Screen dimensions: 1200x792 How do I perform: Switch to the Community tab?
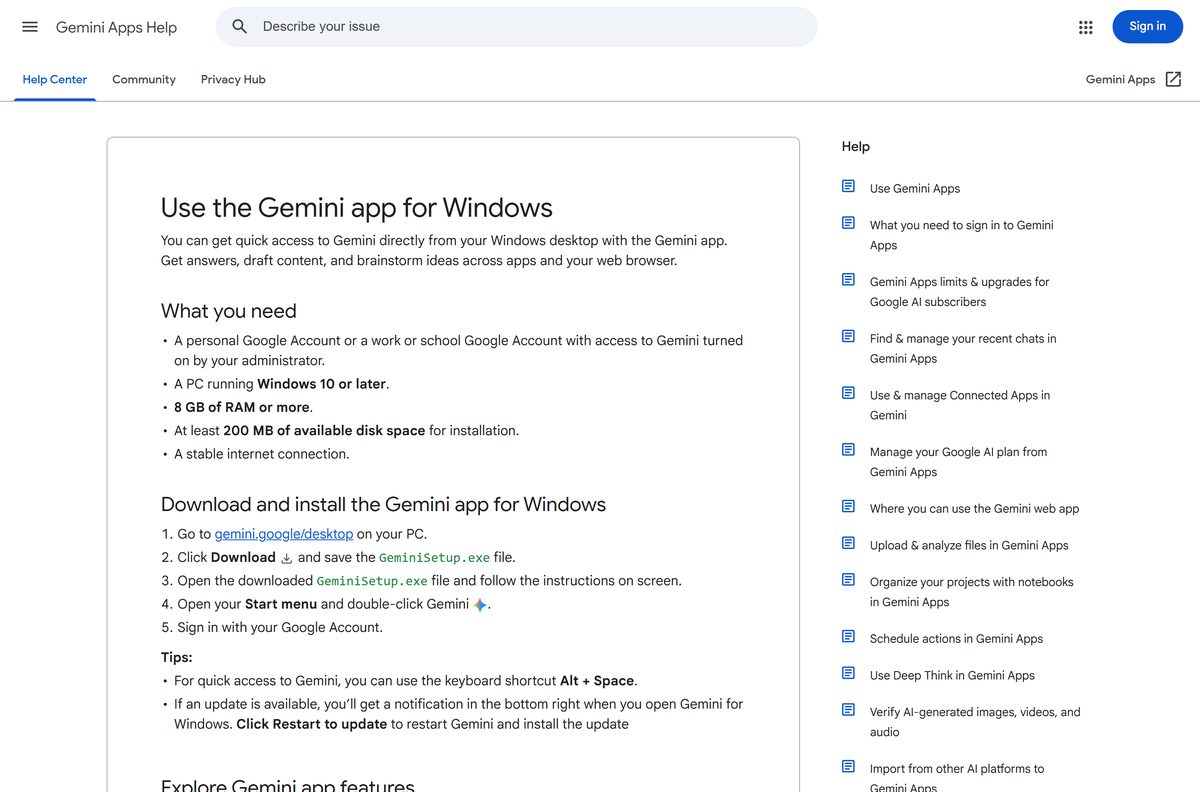144,79
